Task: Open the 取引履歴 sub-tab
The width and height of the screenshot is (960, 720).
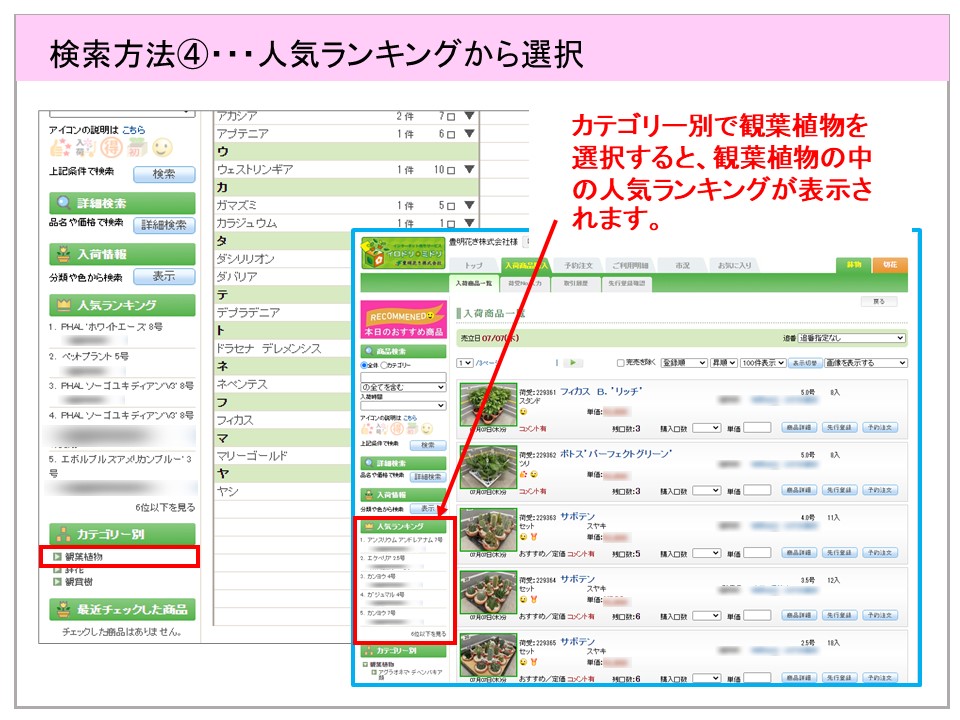Action: (x=575, y=283)
